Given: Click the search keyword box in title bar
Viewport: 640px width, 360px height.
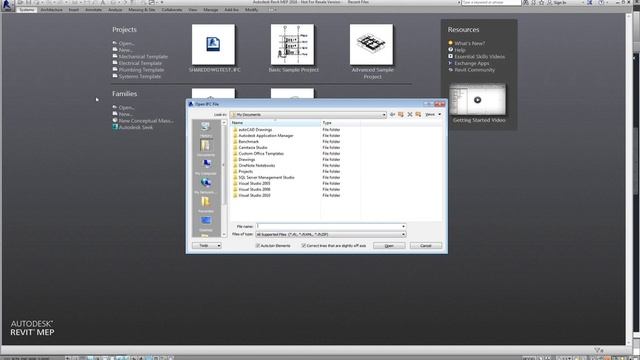Looking at the screenshot, I should click(491, 2).
